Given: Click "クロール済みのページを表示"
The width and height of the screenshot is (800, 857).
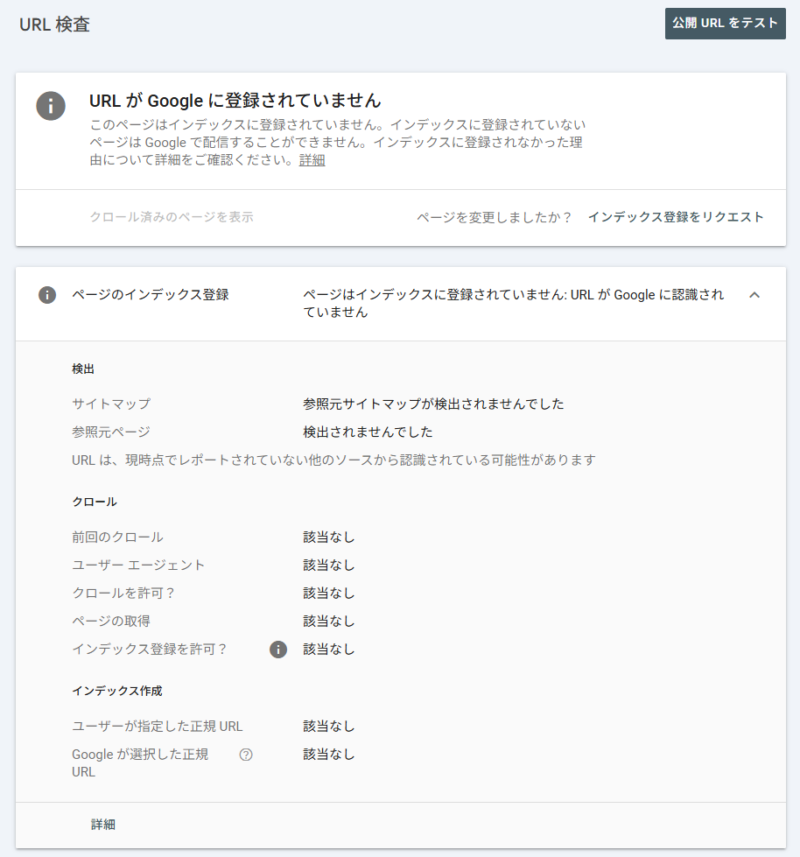Looking at the screenshot, I should click(170, 217).
